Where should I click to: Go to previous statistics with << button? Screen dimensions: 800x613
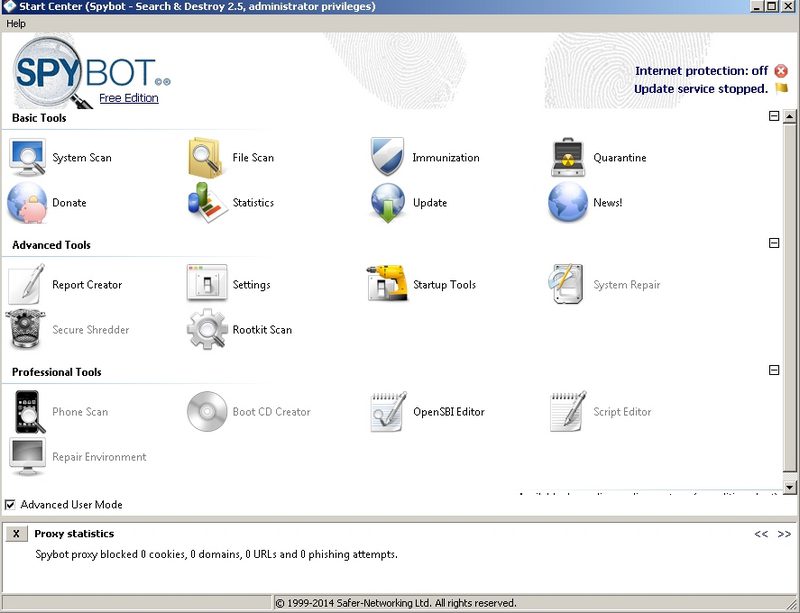tap(761, 534)
